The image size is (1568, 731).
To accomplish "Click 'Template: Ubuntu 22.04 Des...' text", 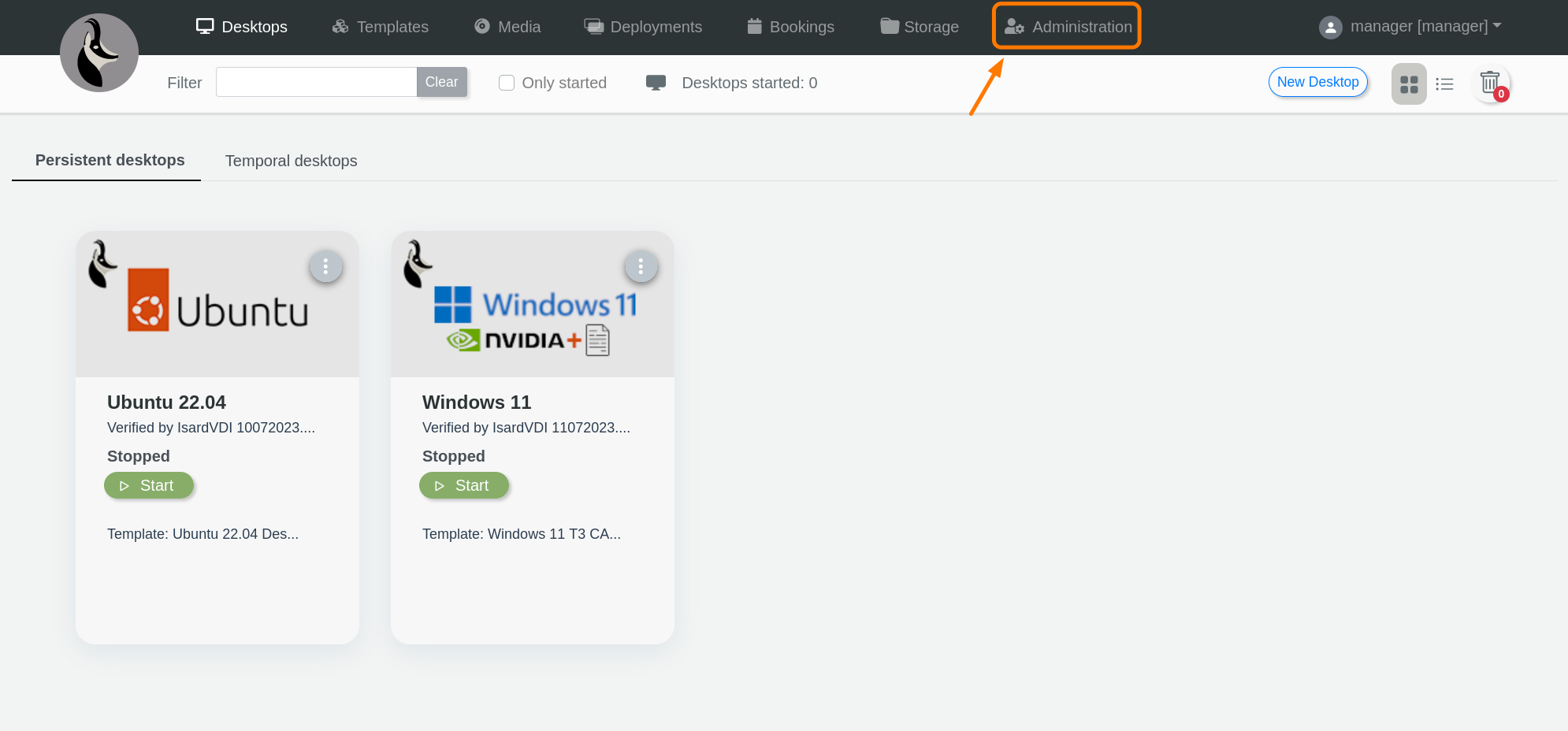I will tap(203, 534).
